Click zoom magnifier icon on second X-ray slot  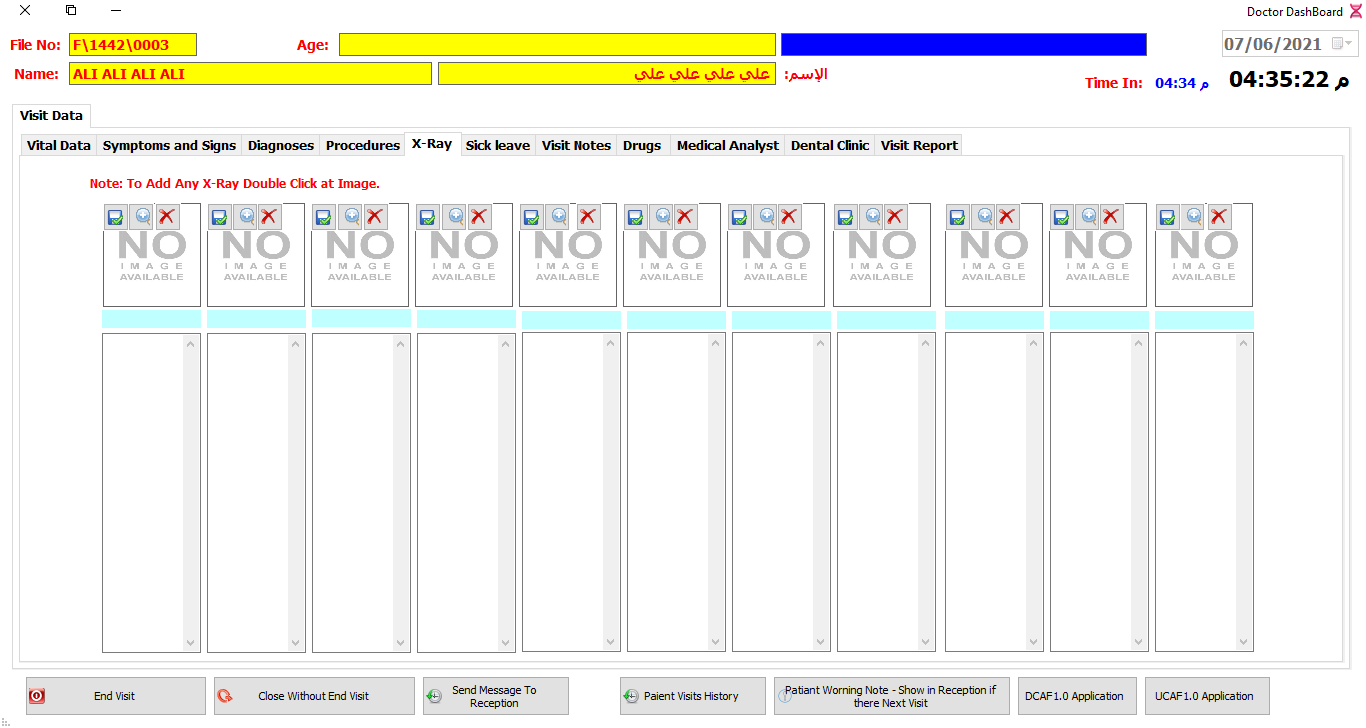coord(247,217)
